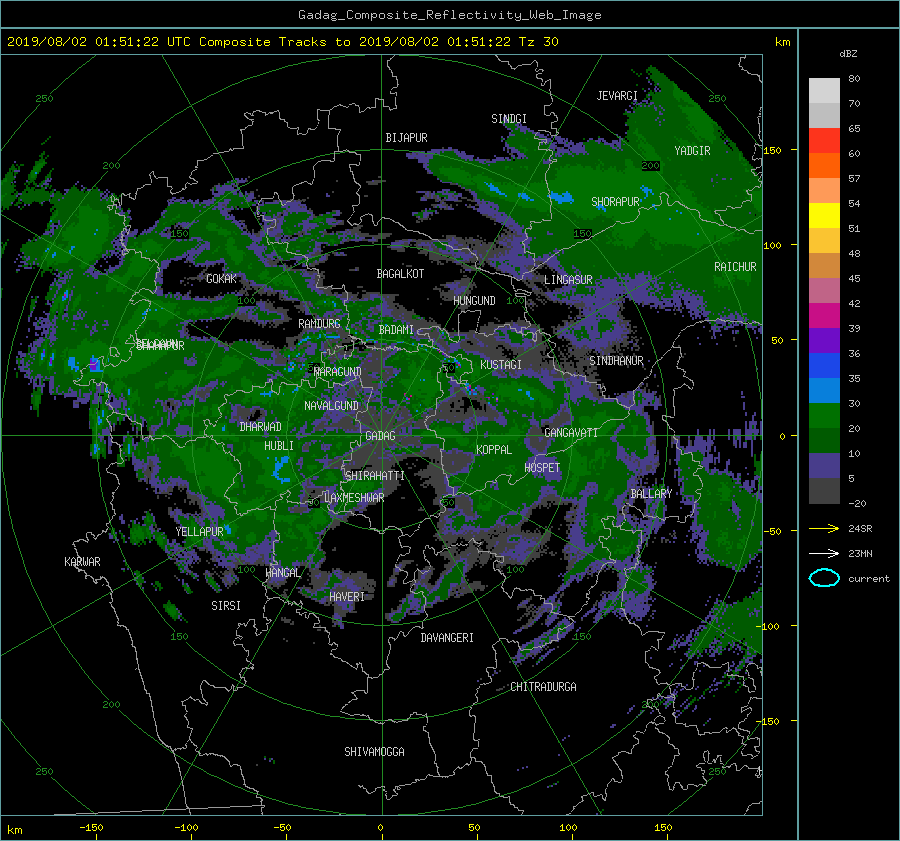Click the SHIRAHATTI city label
Viewport: 900px width, 841px height.
(x=375, y=476)
